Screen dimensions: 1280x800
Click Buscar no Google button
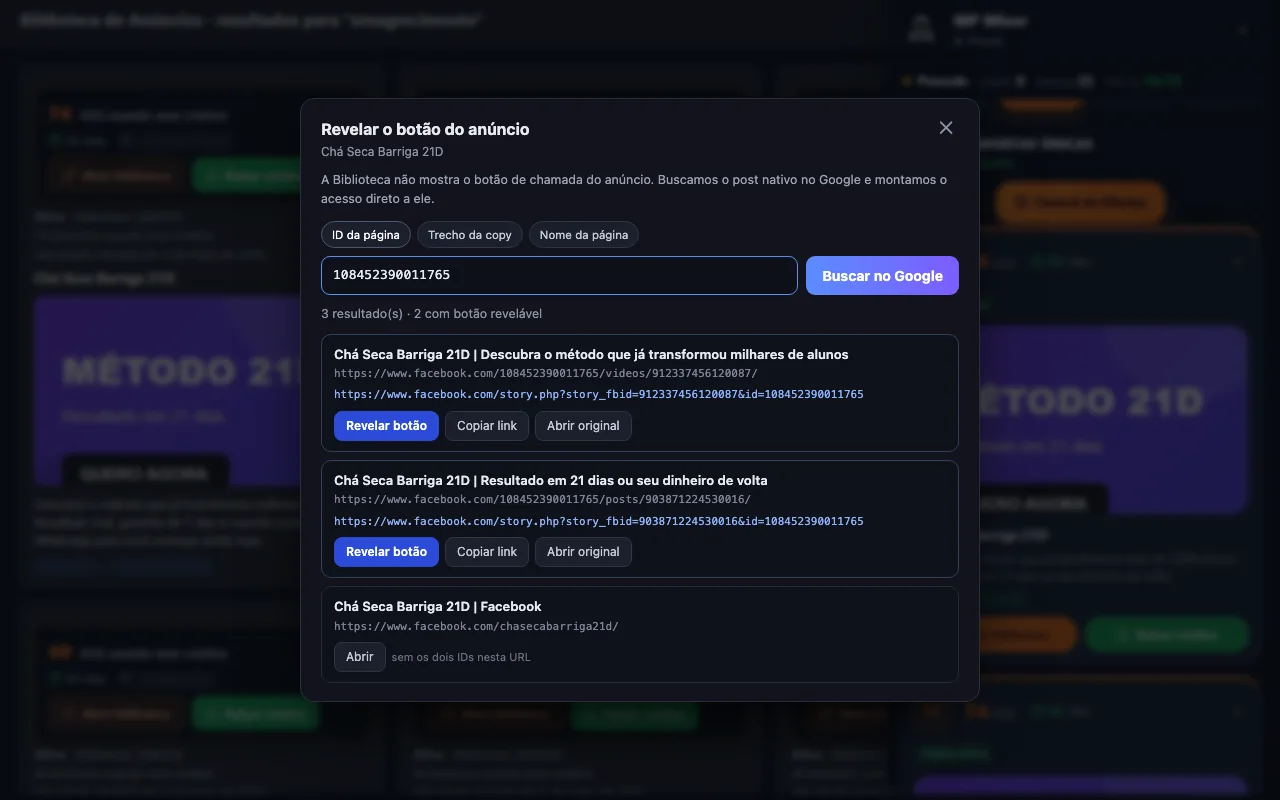tap(882, 276)
